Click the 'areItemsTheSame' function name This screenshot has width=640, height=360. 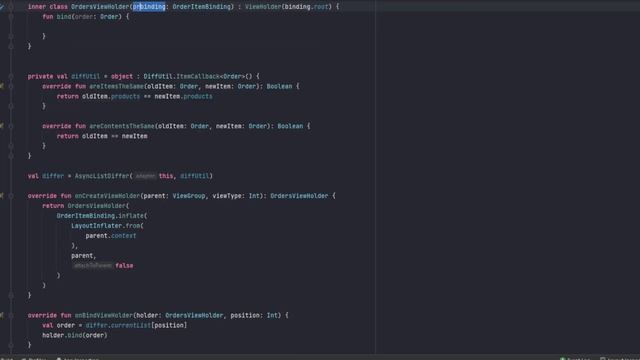click(116, 86)
